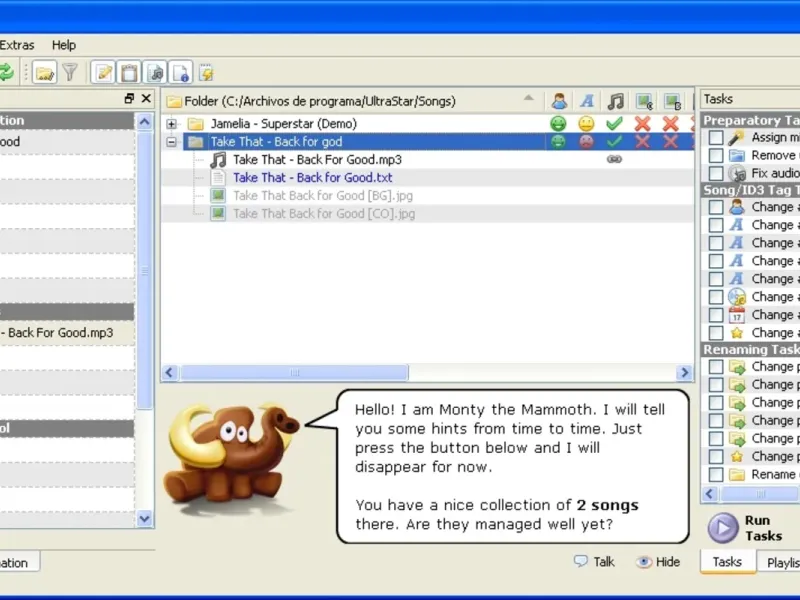Click the calendar Change task icon
This screenshot has height=600, width=800.
[x=736, y=315]
